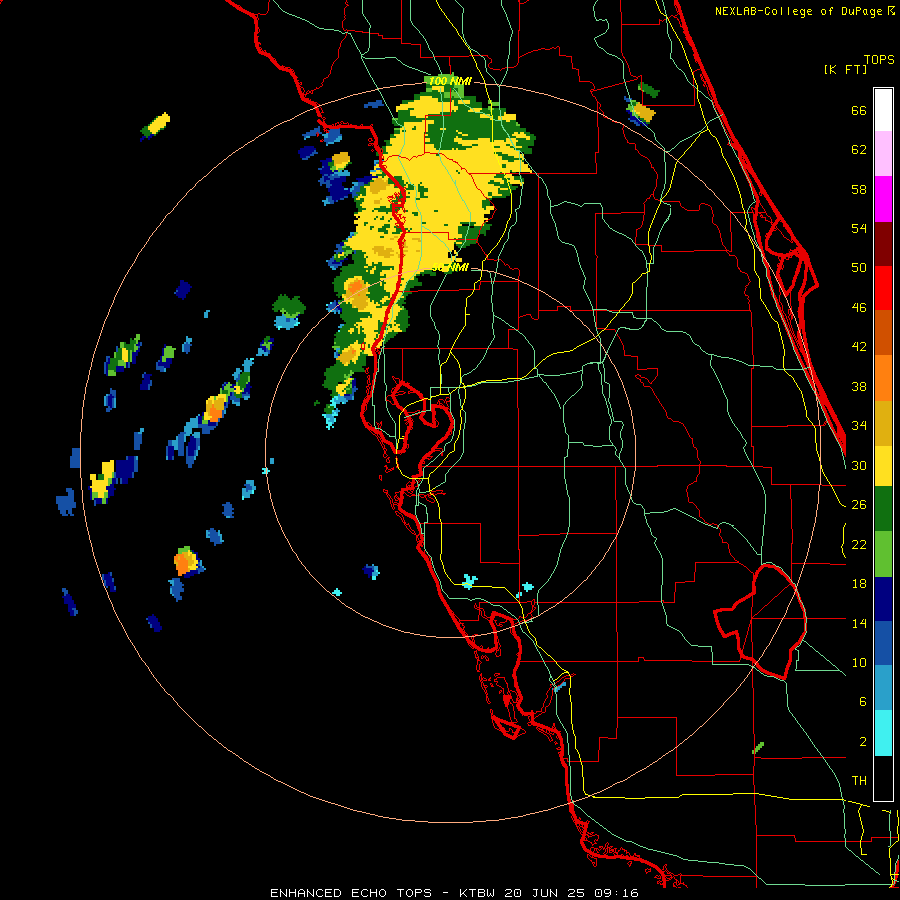Click the 58 value on scale

tap(859, 189)
